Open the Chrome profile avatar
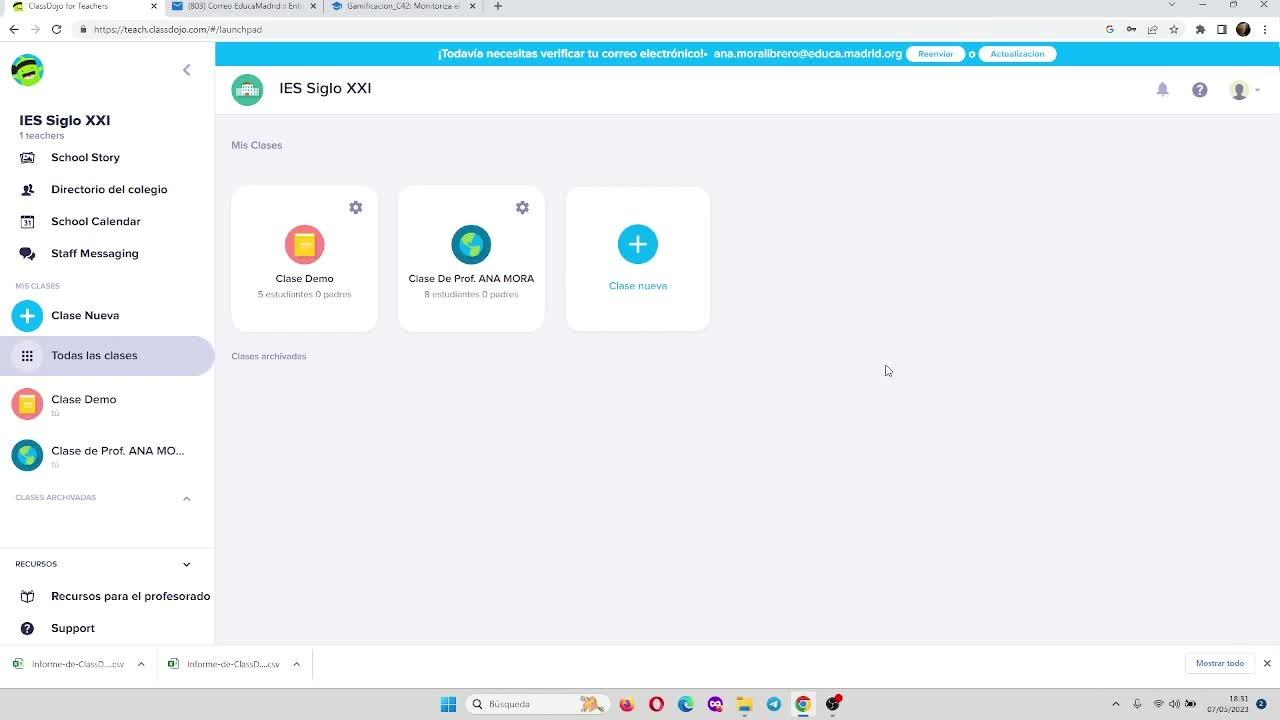This screenshot has width=1280, height=720. (1243, 29)
